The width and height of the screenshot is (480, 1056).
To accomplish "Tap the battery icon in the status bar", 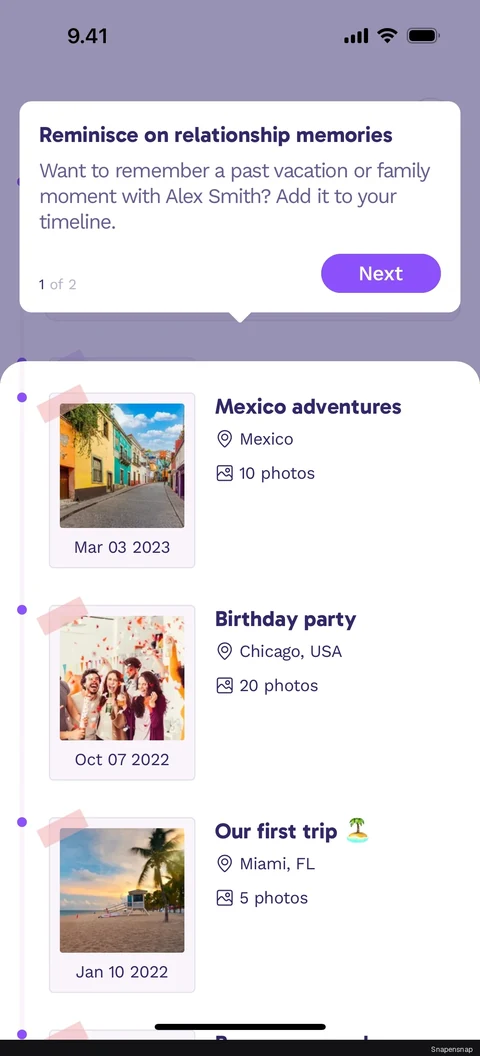I will 423,36.
